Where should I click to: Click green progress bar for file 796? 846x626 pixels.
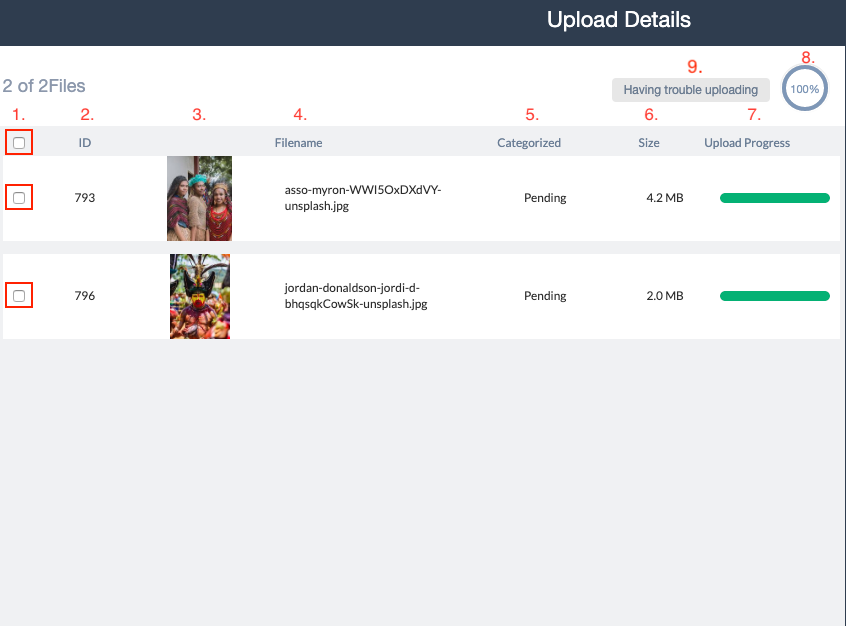tap(775, 296)
